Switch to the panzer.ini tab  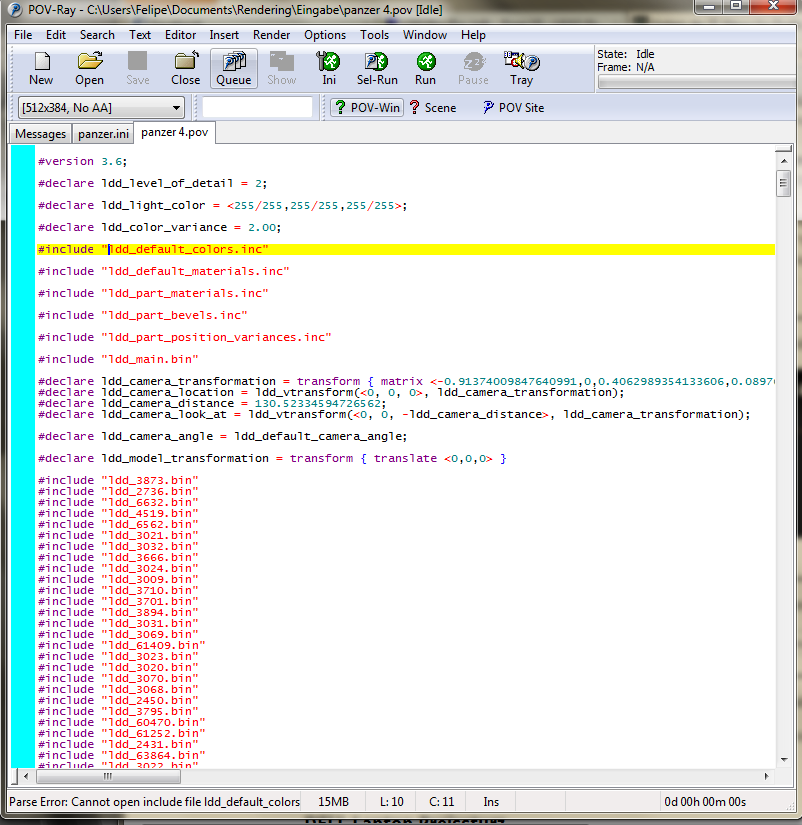(104, 134)
